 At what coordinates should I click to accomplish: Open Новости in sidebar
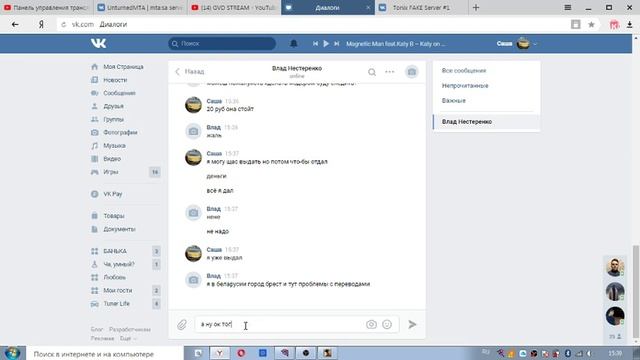pos(115,80)
